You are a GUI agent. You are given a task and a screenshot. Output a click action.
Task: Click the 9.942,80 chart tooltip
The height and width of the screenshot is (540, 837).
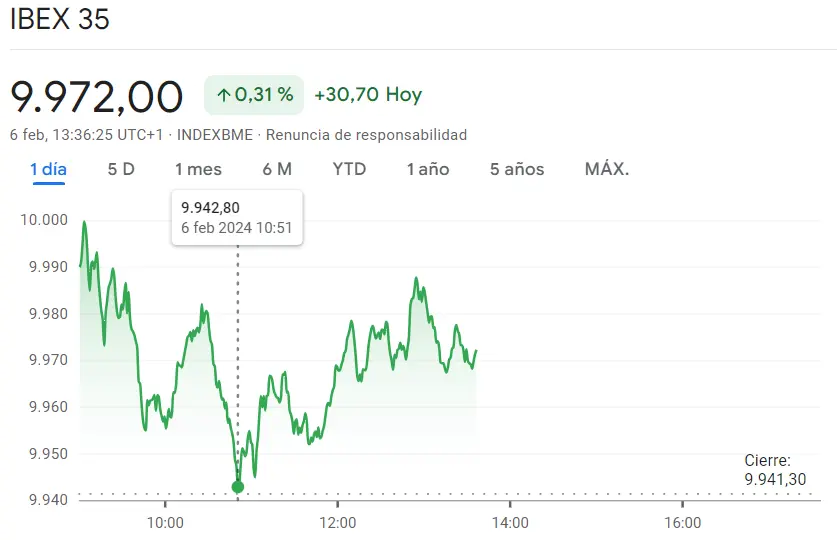(x=237, y=217)
